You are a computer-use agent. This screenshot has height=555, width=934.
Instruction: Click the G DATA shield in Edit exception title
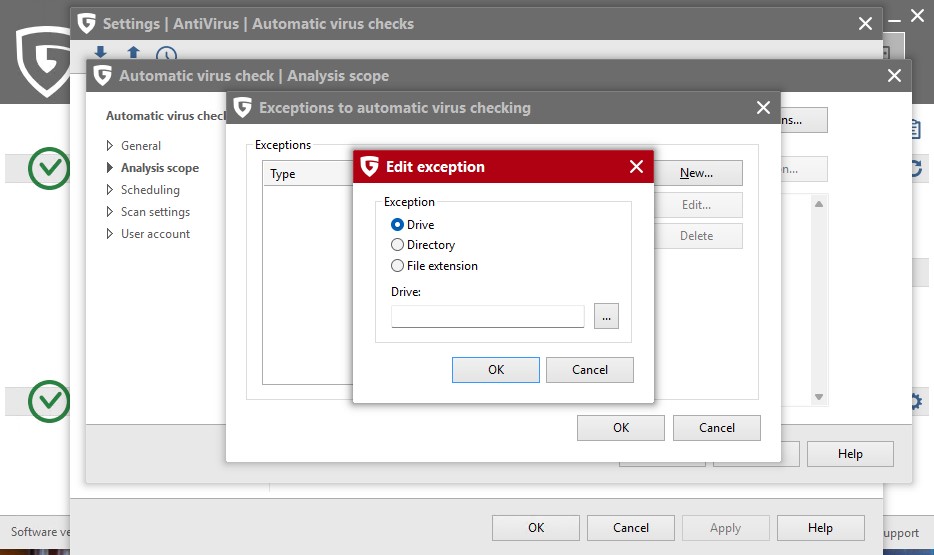click(369, 166)
